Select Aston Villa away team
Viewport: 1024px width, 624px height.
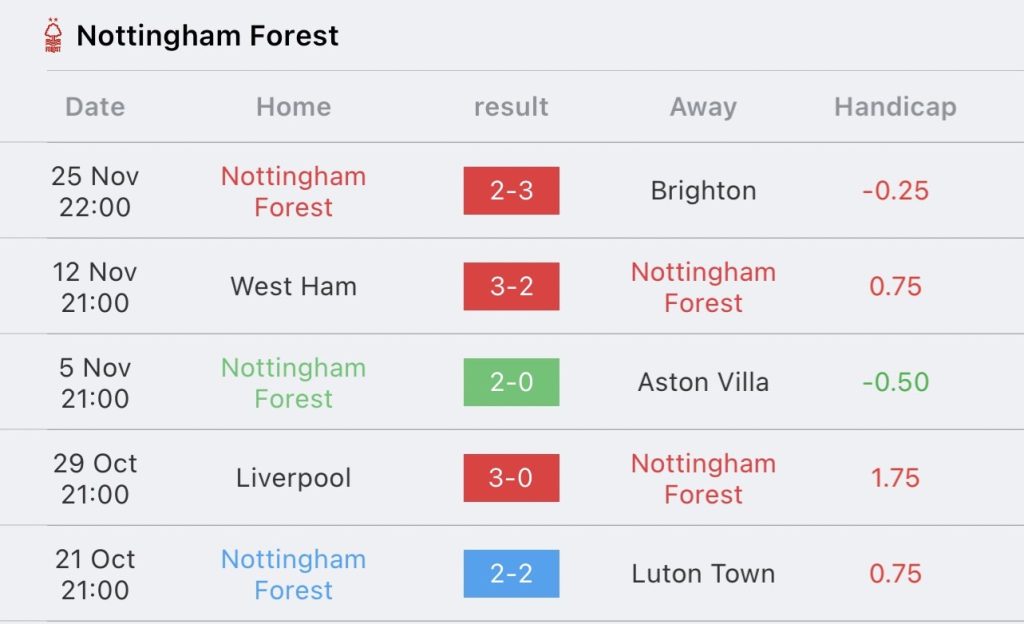tap(703, 382)
